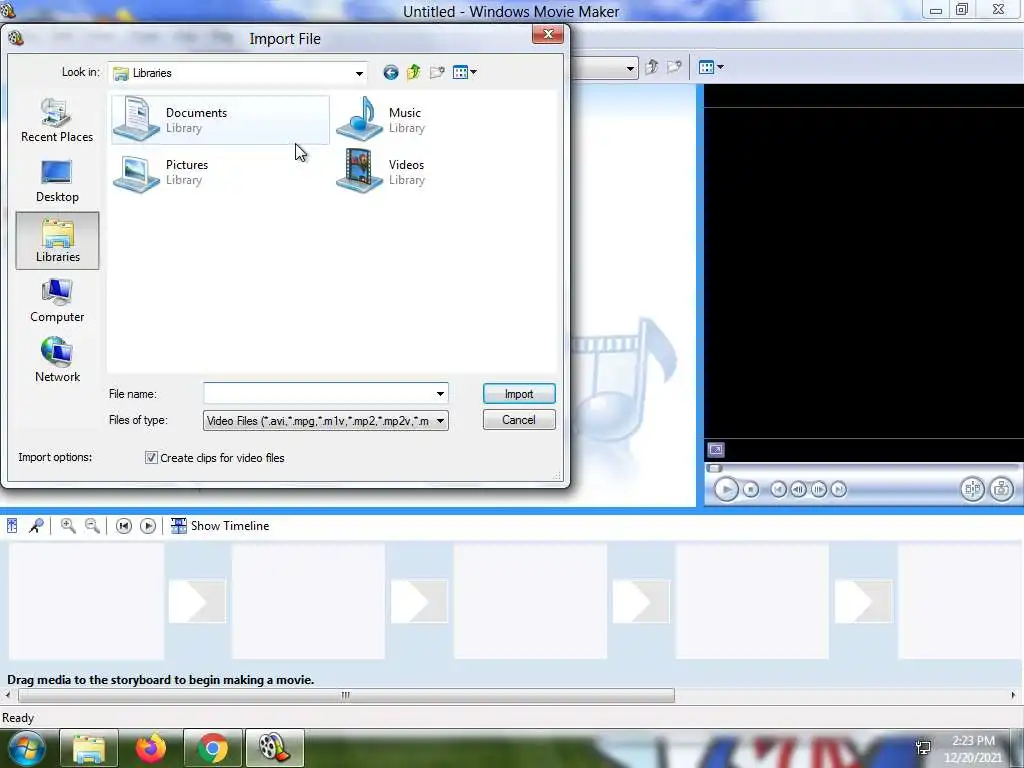
Task: Launch Firefox from taskbar
Action: [151, 748]
